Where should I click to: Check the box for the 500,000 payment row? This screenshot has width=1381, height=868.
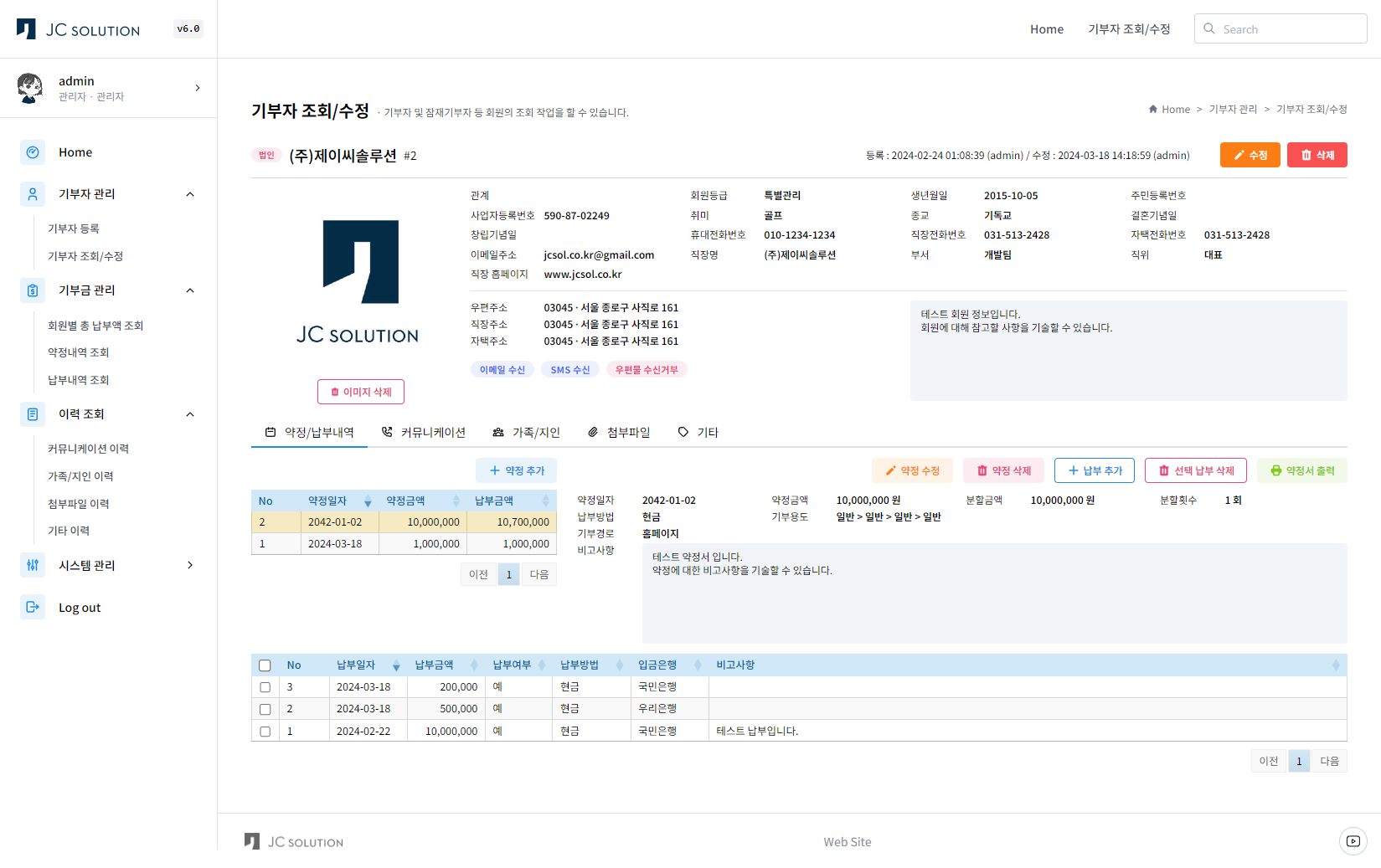click(265, 709)
